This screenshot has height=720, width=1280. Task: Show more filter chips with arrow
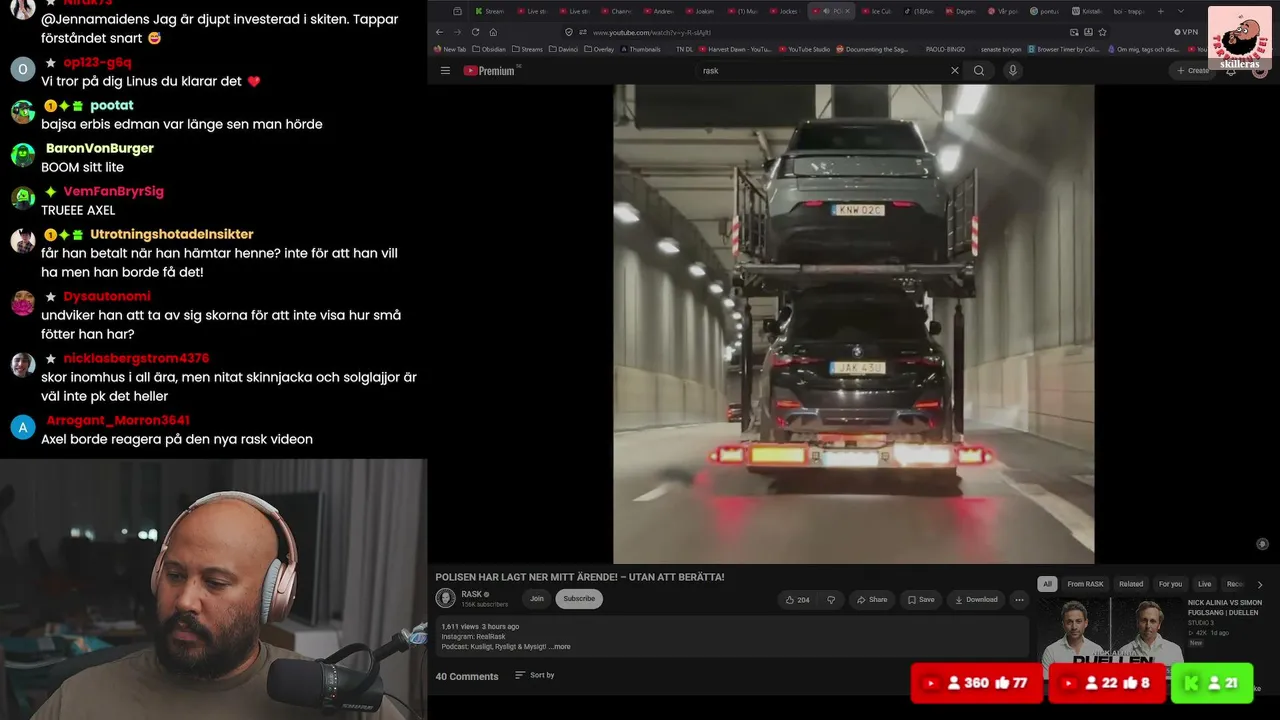click(x=1260, y=584)
